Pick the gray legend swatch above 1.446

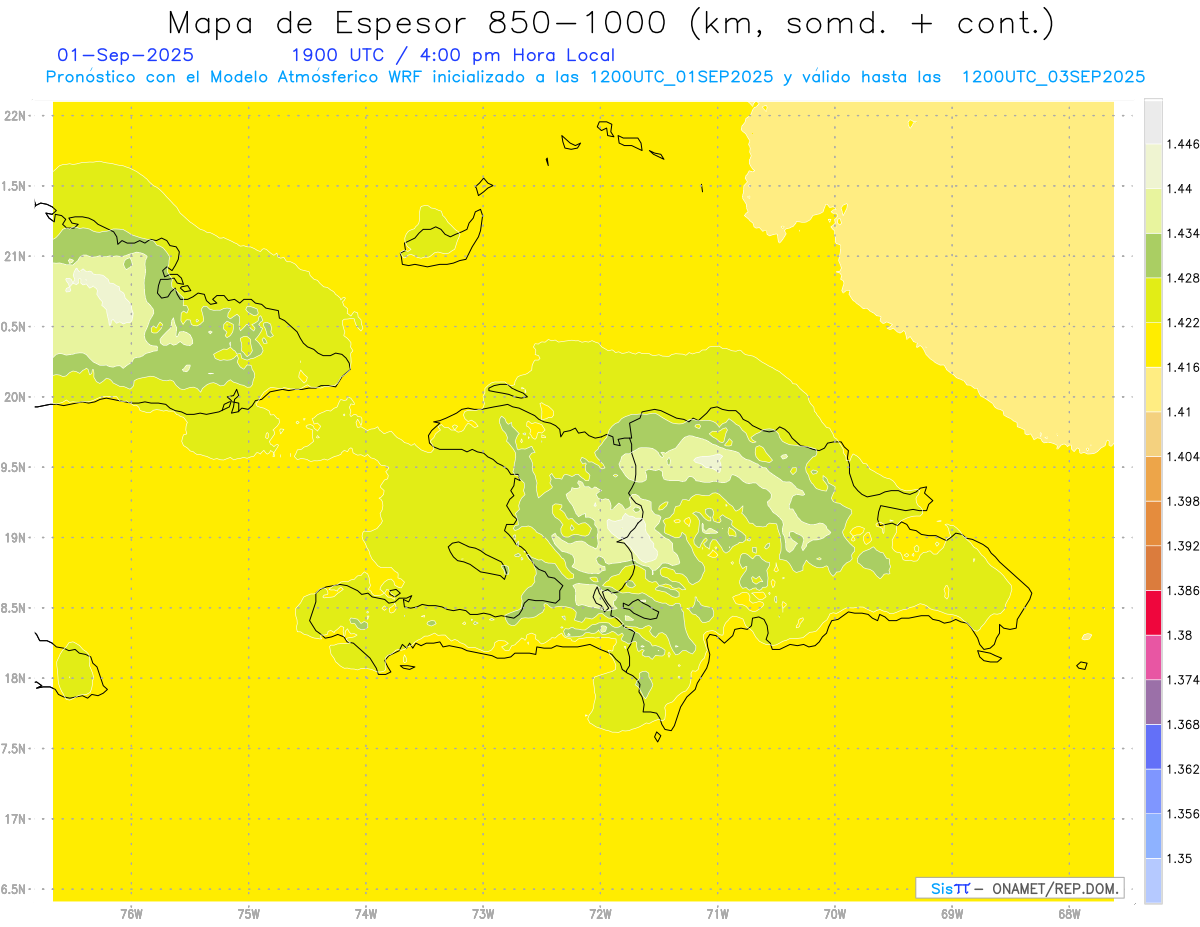pos(1153,122)
